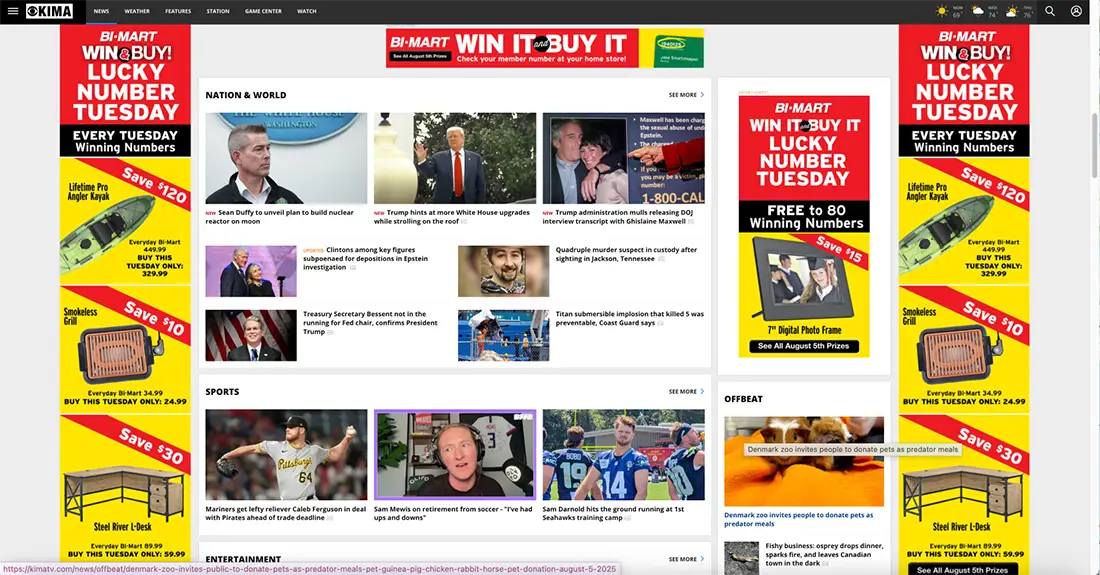Open the Watch menu item

click(307, 11)
